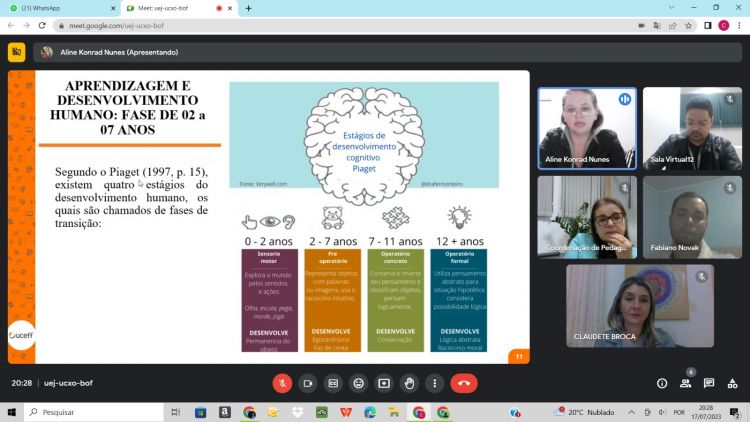Image resolution: width=750 pixels, height=422 pixels.
Task: Open more options three-dot menu
Action: pos(434,383)
